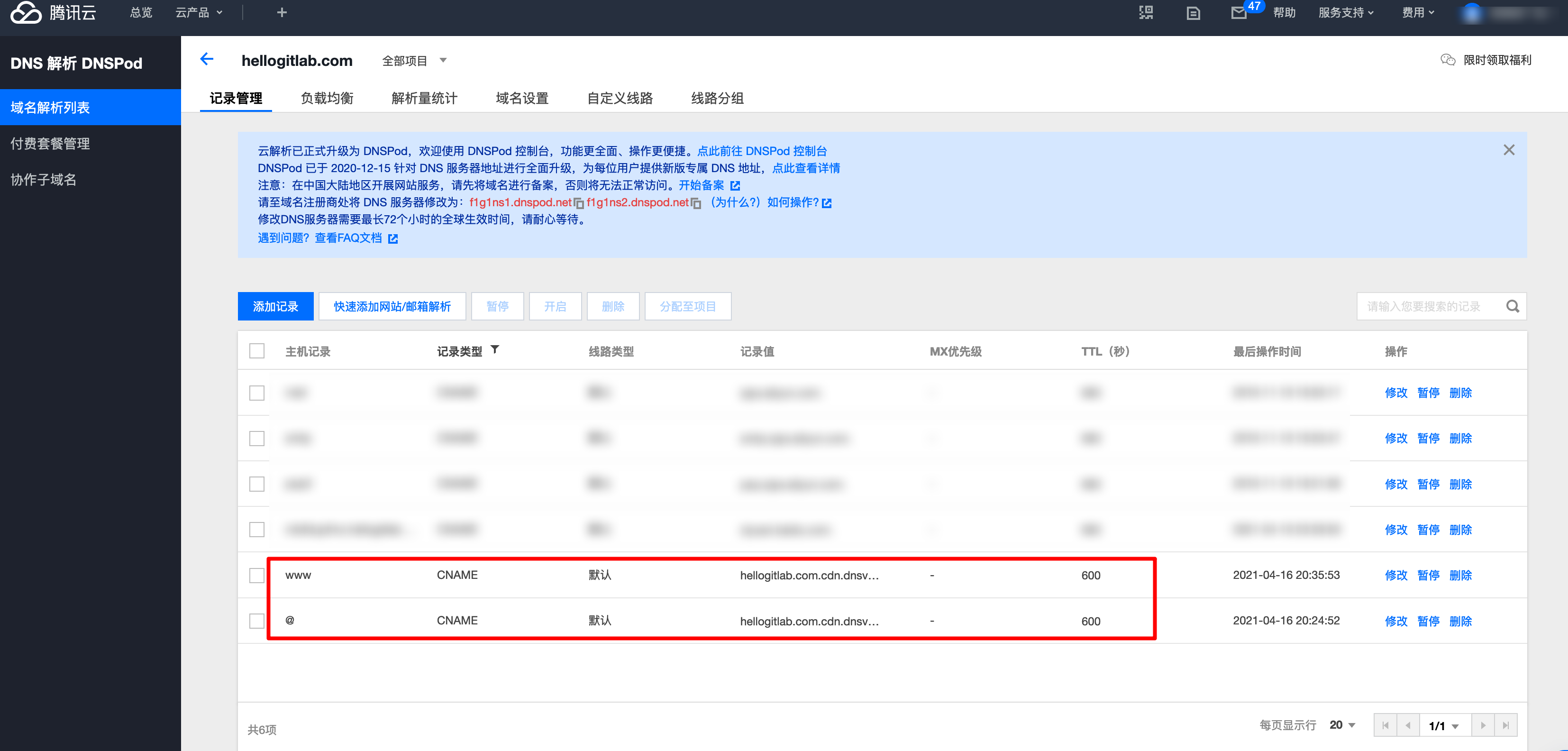Image resolution: width=1568 pixels, height=751 pixels.
Task: Go back using the blue arrow
Action: pyautogui.click(x=207, y=59)
